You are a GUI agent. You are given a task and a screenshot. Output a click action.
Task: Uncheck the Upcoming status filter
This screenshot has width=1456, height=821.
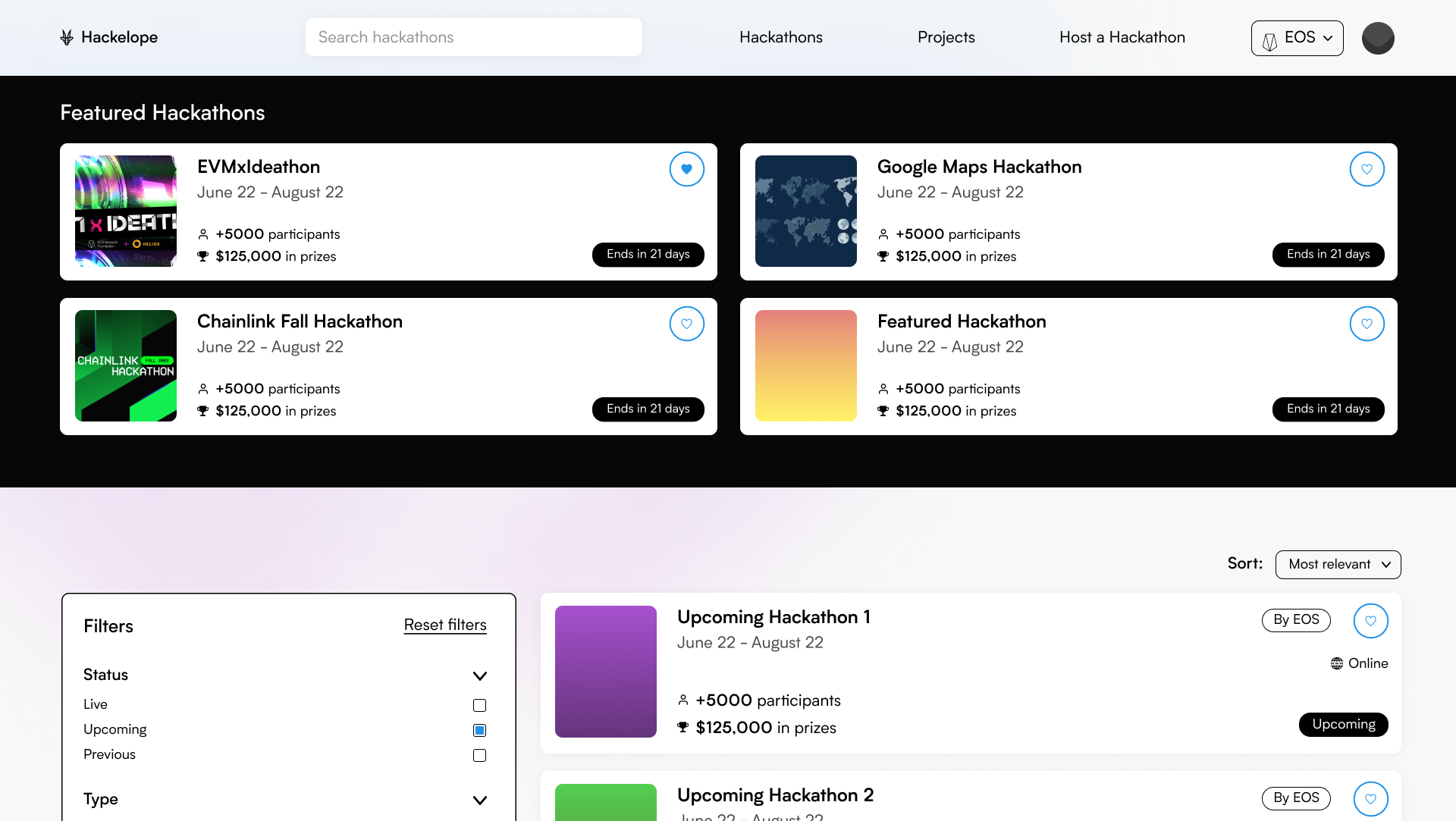(x=479, y=730)
